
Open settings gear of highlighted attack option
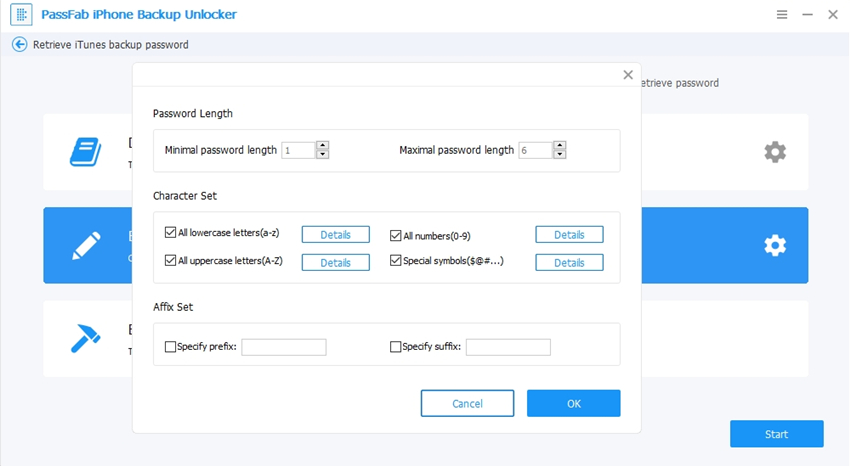(774, 246)
